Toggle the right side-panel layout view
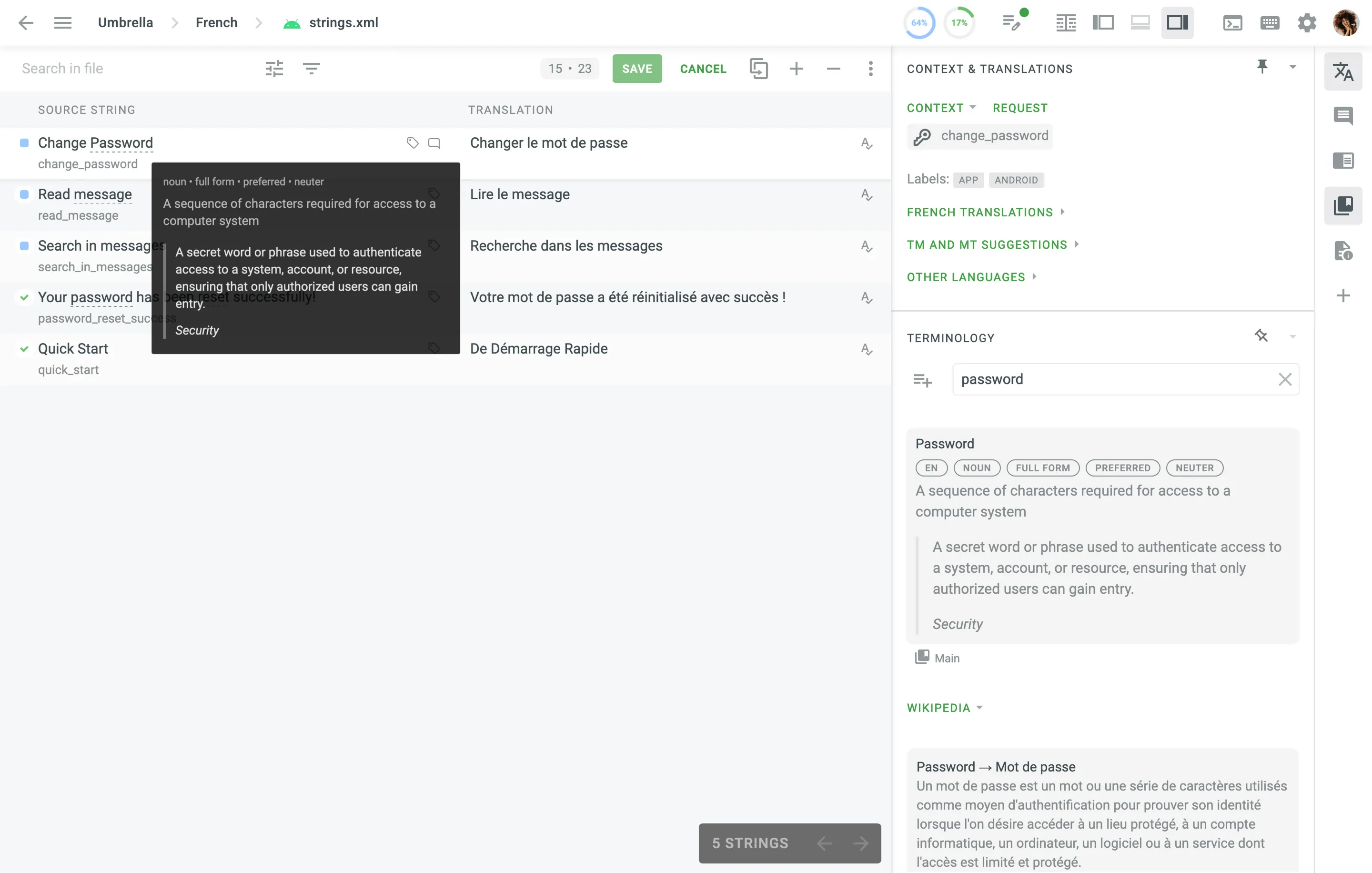 (1177, 23)
